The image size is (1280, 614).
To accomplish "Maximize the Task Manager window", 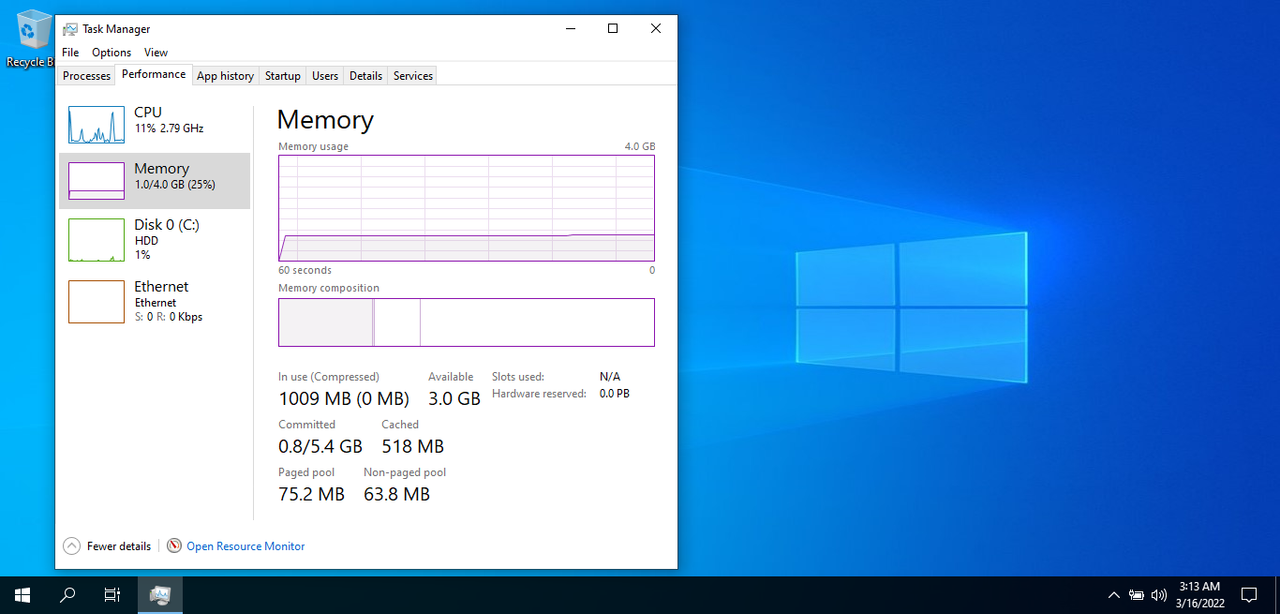I will [x=613, y=29].
